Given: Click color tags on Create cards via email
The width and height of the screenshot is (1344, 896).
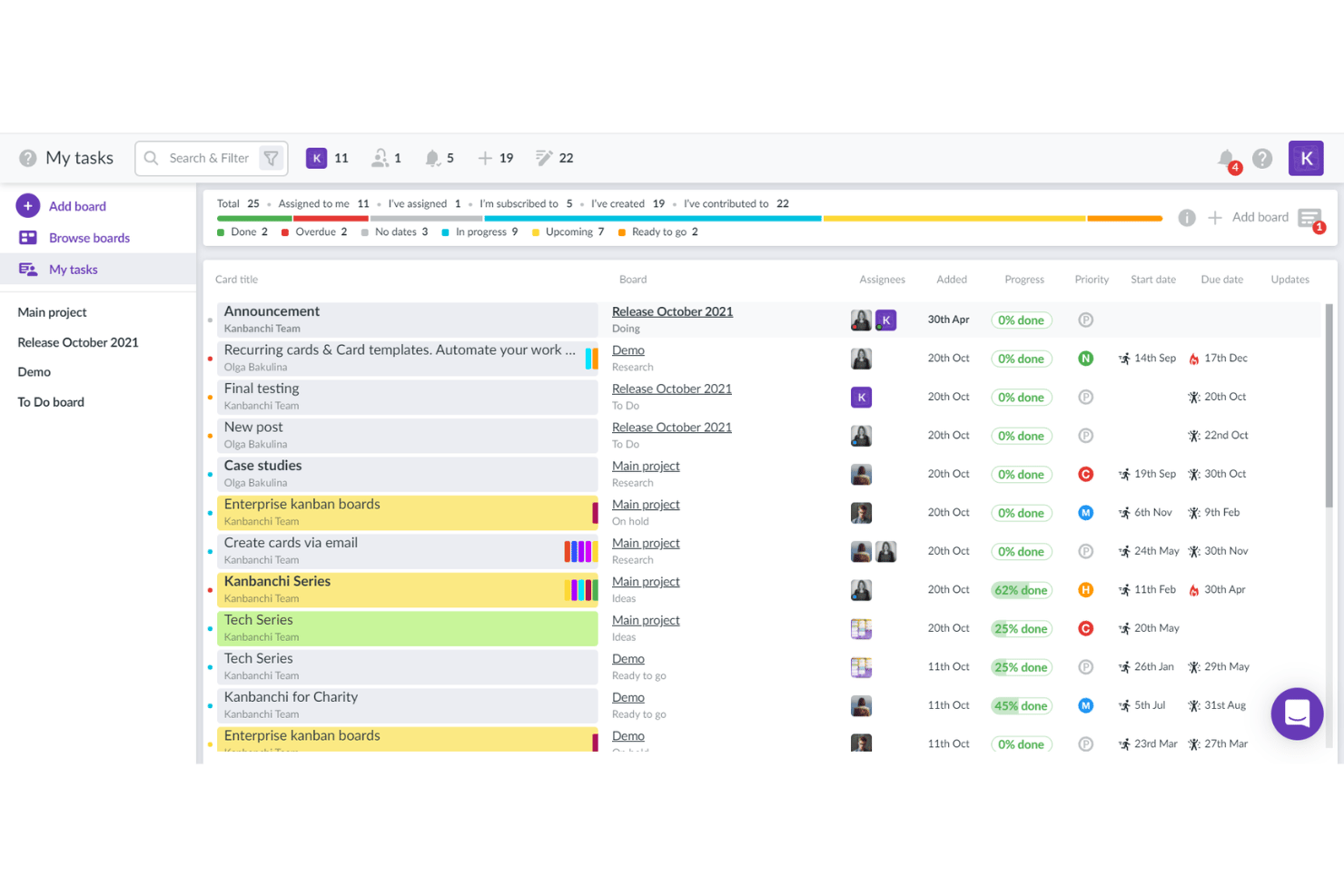Looking at the screenshot, I should pos(581,551).
